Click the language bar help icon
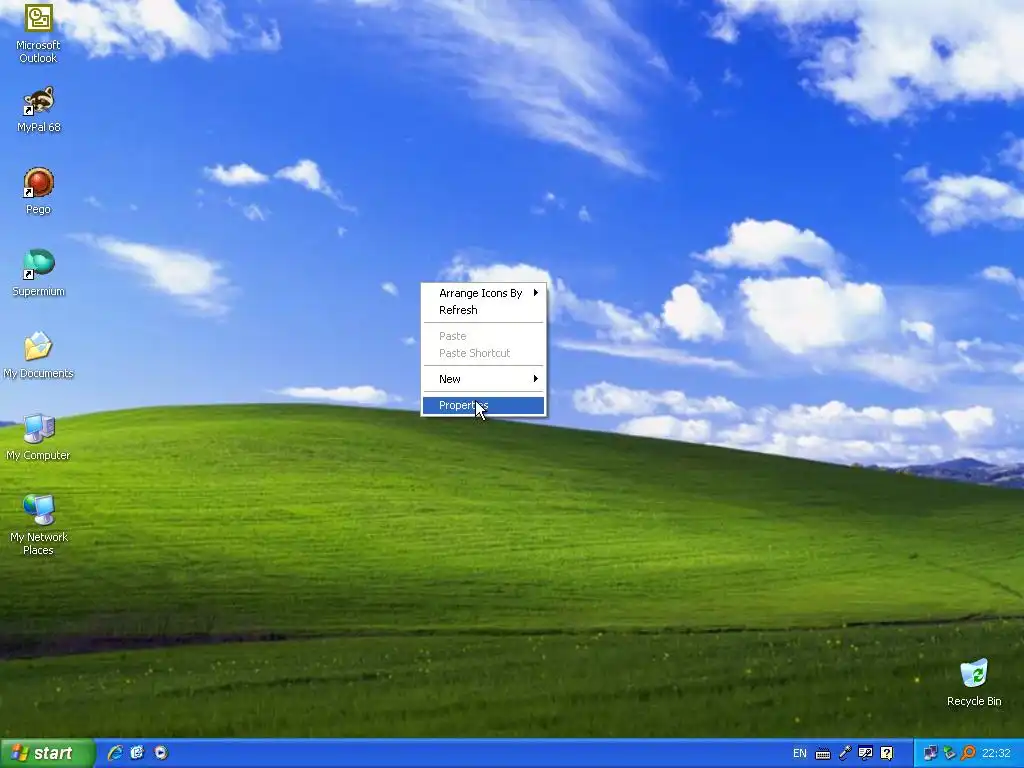This screenshot has width=1024, height=768. coord(887,754)
